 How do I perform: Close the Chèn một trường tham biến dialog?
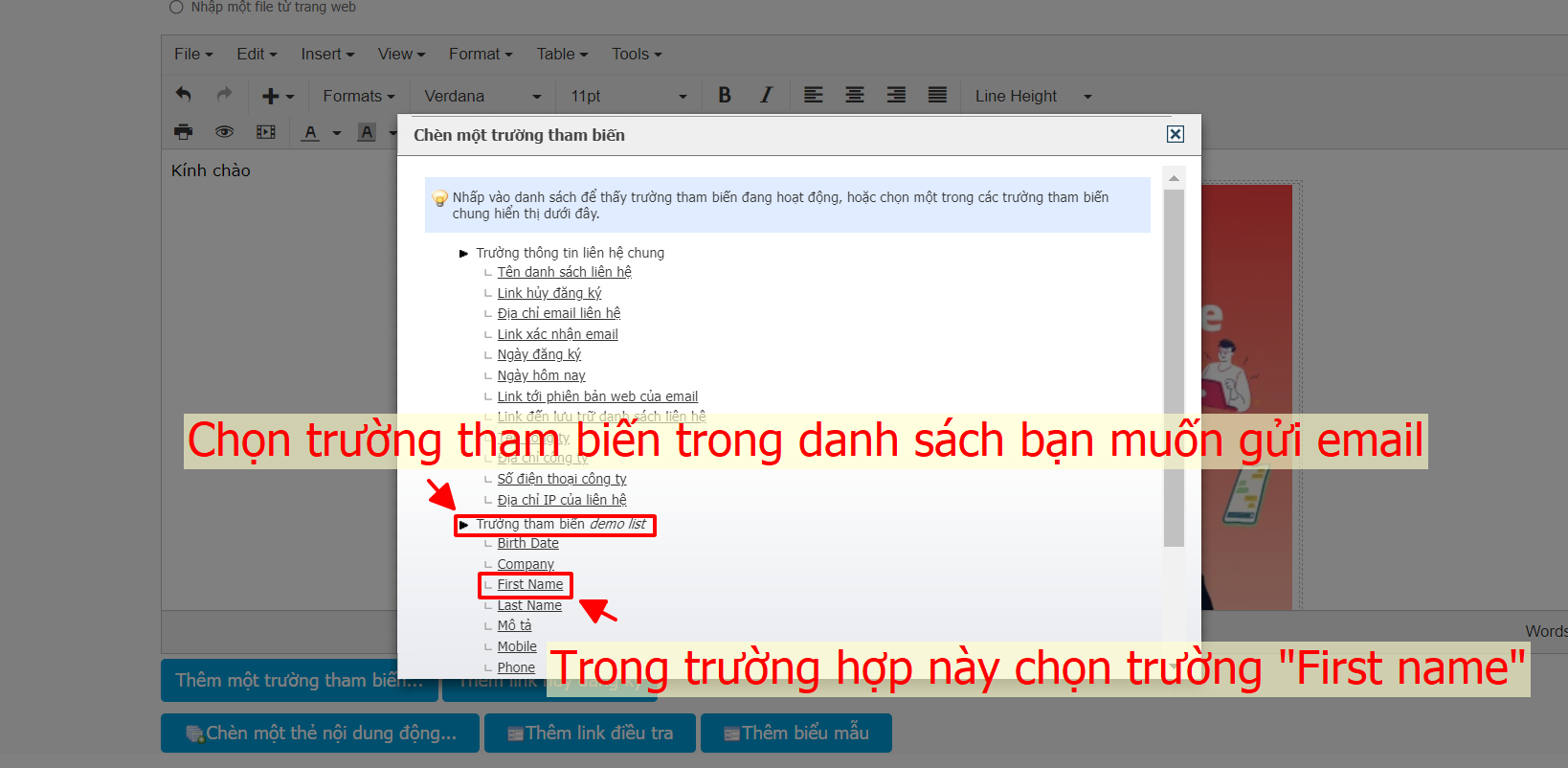tap(1176, 134)
